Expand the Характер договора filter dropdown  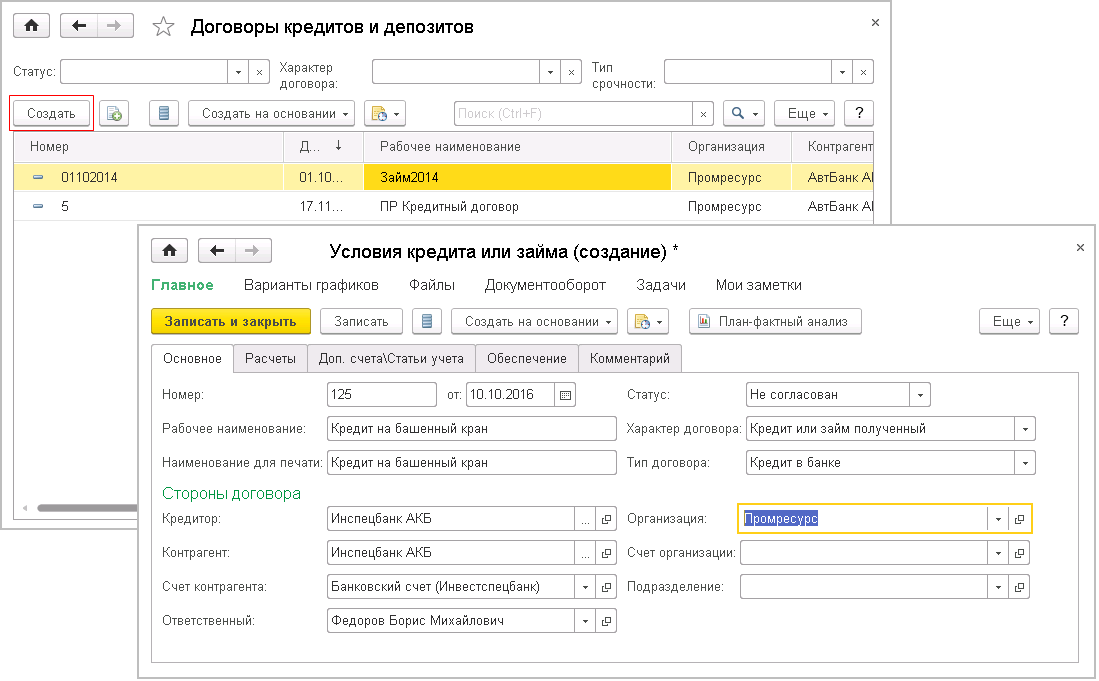[x=550, y=72]
